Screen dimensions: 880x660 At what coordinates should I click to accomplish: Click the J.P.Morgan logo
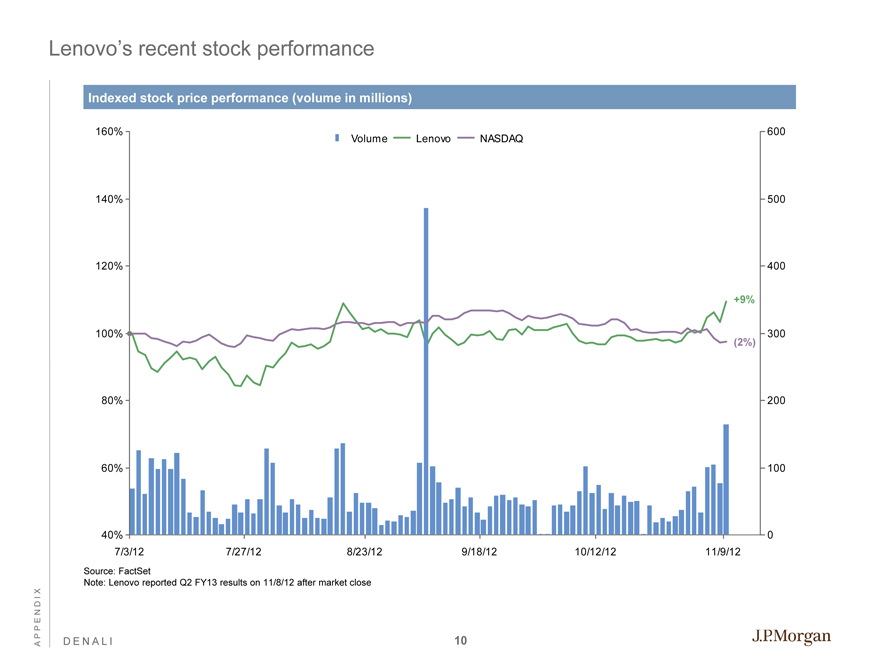click(x=790, y=638)
